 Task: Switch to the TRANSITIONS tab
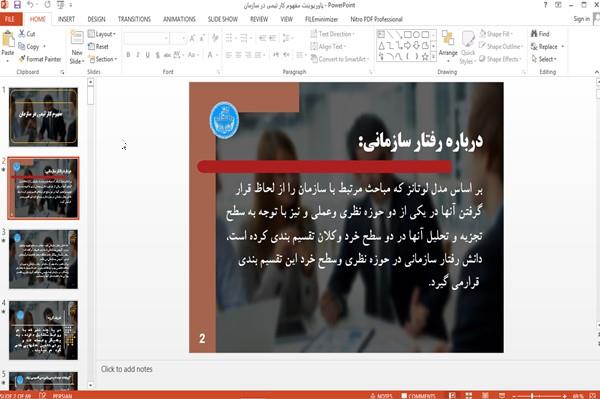coord(134,19)
